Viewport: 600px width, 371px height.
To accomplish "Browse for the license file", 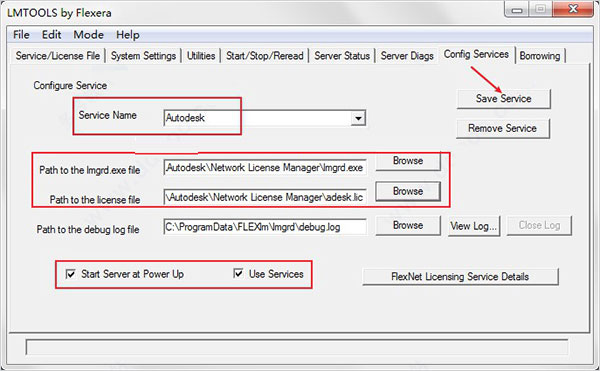I will [x=408, y=191].
